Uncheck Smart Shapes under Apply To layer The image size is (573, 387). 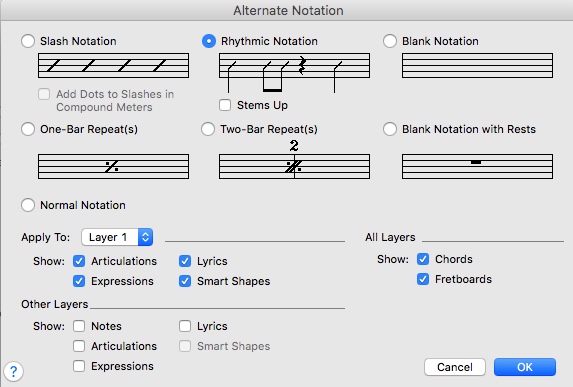[x=185, y=281]
